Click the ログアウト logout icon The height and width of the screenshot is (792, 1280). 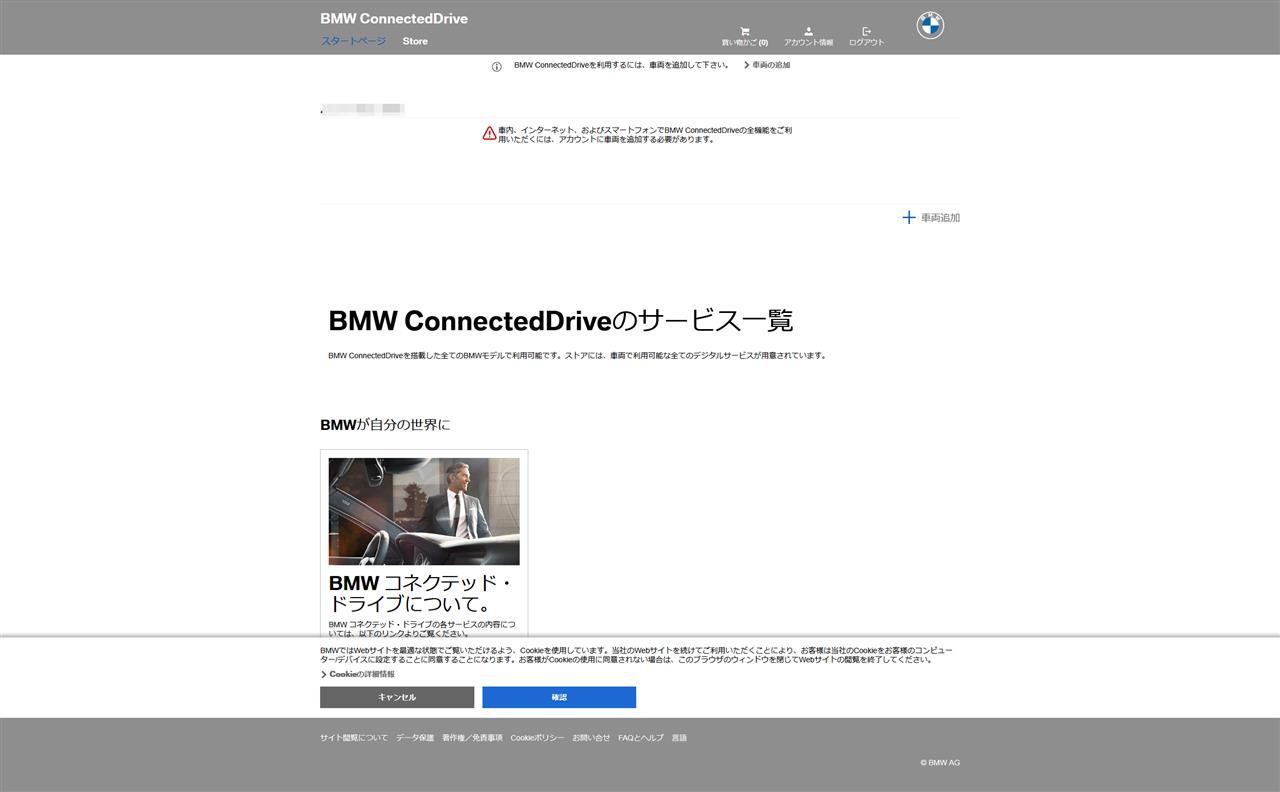(x=866, y=31)
